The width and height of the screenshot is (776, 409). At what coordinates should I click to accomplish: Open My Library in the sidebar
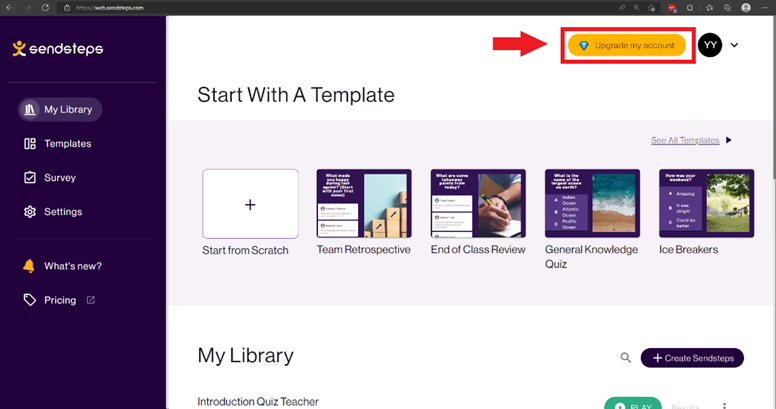pos(60,109)
